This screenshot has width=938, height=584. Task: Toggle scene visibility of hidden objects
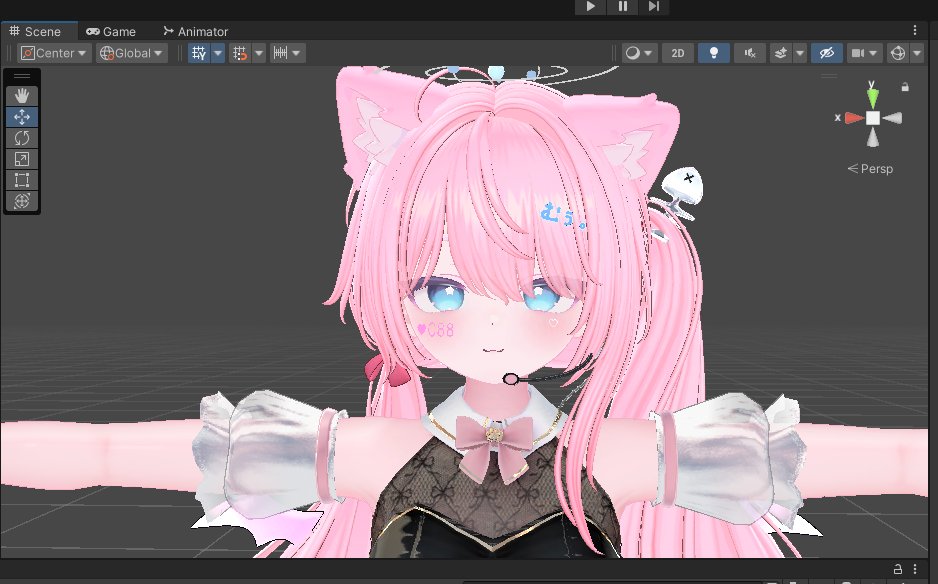(827, 53)
